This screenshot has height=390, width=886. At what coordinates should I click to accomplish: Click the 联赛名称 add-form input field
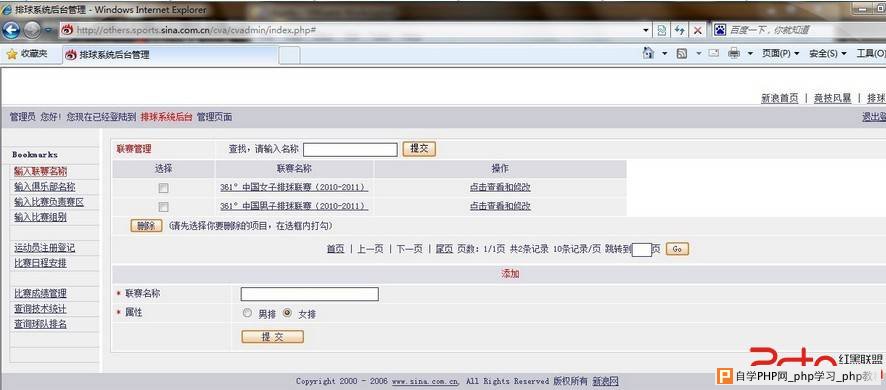(x=310, y=294)
